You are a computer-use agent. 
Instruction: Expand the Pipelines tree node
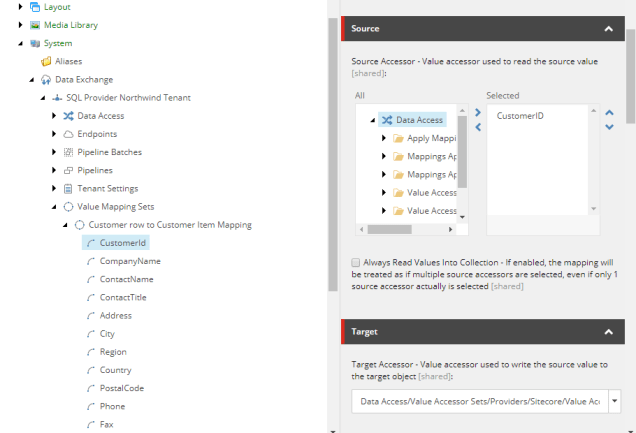click(x=54, y=170)
